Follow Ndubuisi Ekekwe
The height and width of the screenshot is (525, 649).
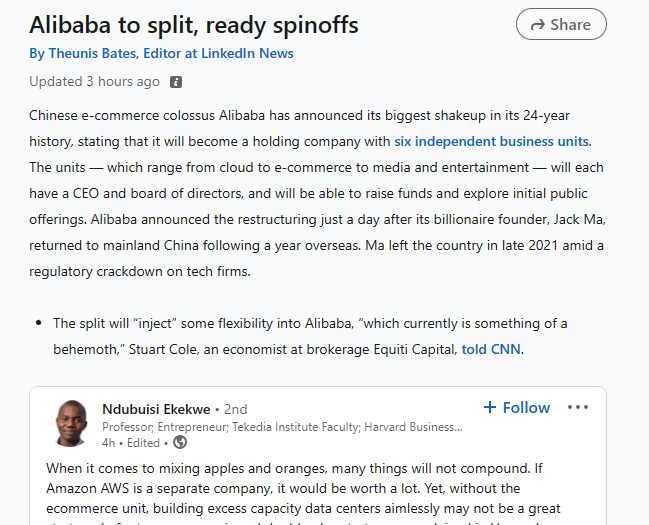click(516, 407)
